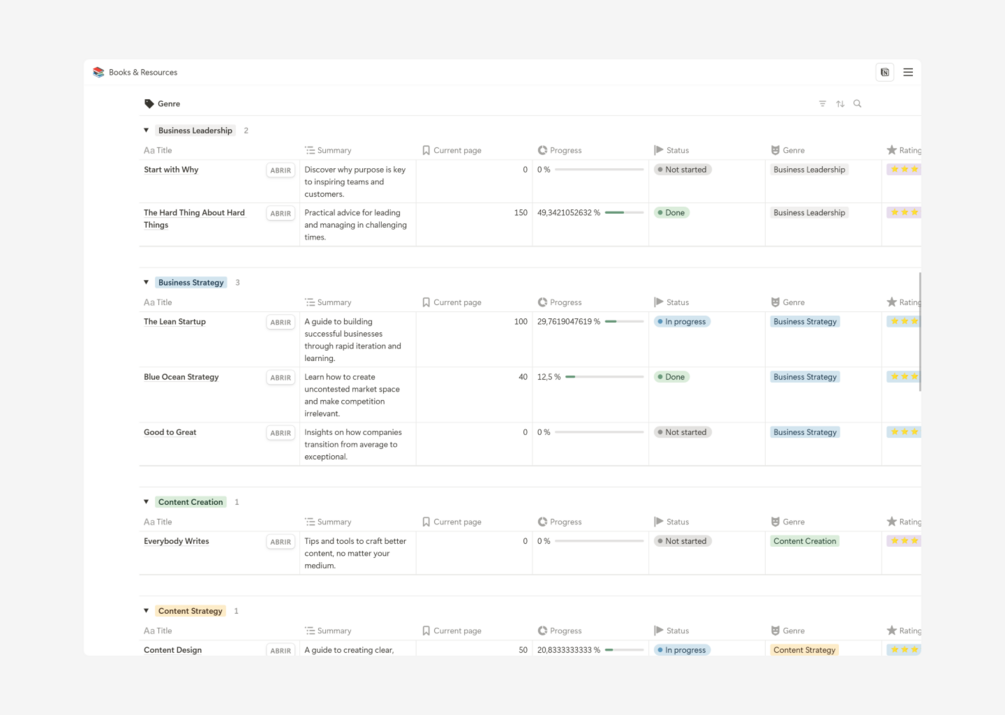This screenshot has height=715, width=1005.
Task: Click the In progress status of The Lean Startup
Action: tap(682, 322)
